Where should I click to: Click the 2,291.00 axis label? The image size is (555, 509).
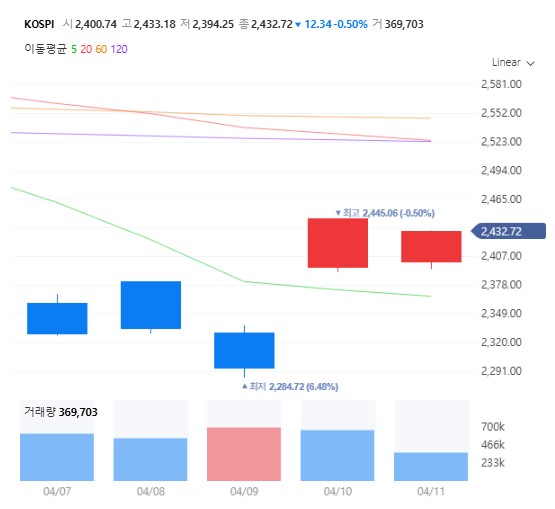pos(501,371)
